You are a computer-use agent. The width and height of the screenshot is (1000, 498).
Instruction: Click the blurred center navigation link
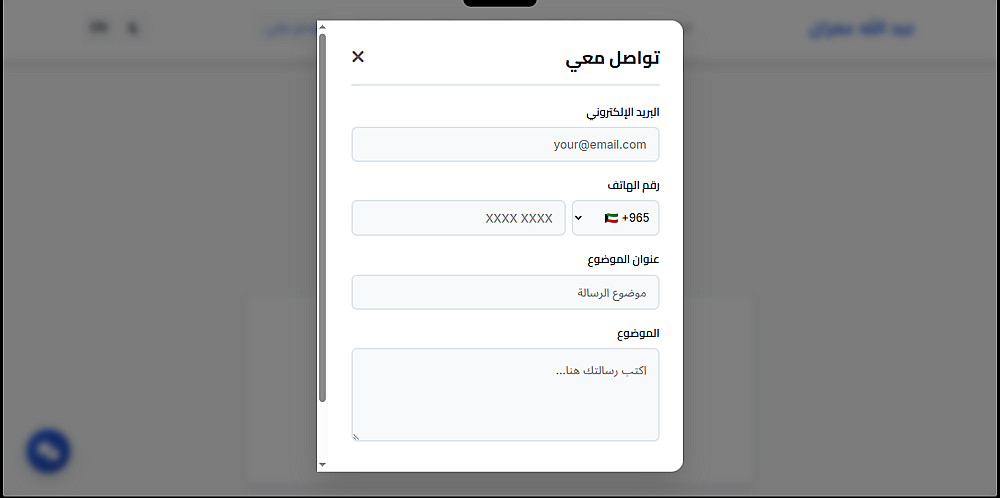point(288,28)
